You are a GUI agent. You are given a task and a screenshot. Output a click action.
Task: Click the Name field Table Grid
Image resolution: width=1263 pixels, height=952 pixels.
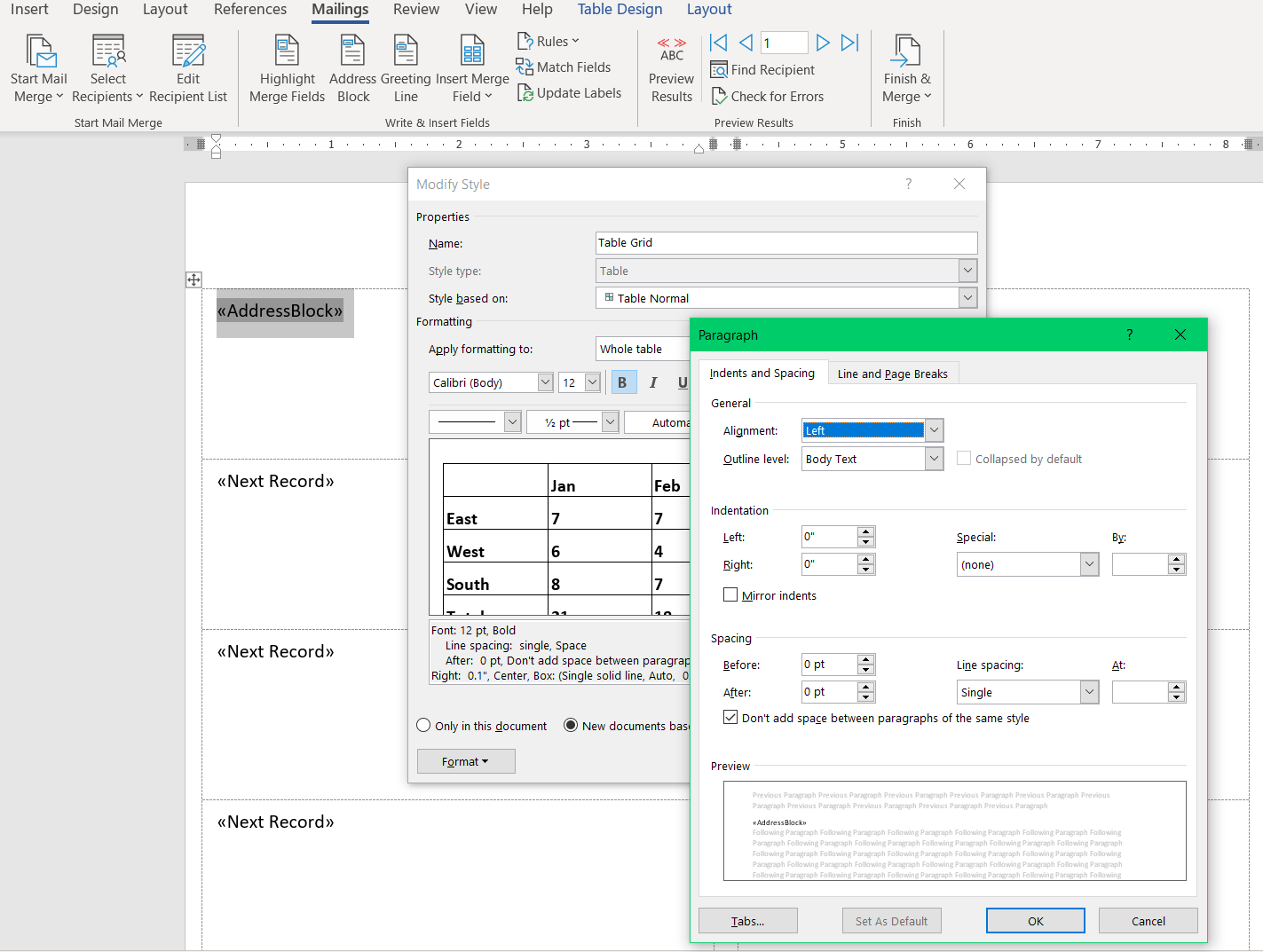(786, 243)
